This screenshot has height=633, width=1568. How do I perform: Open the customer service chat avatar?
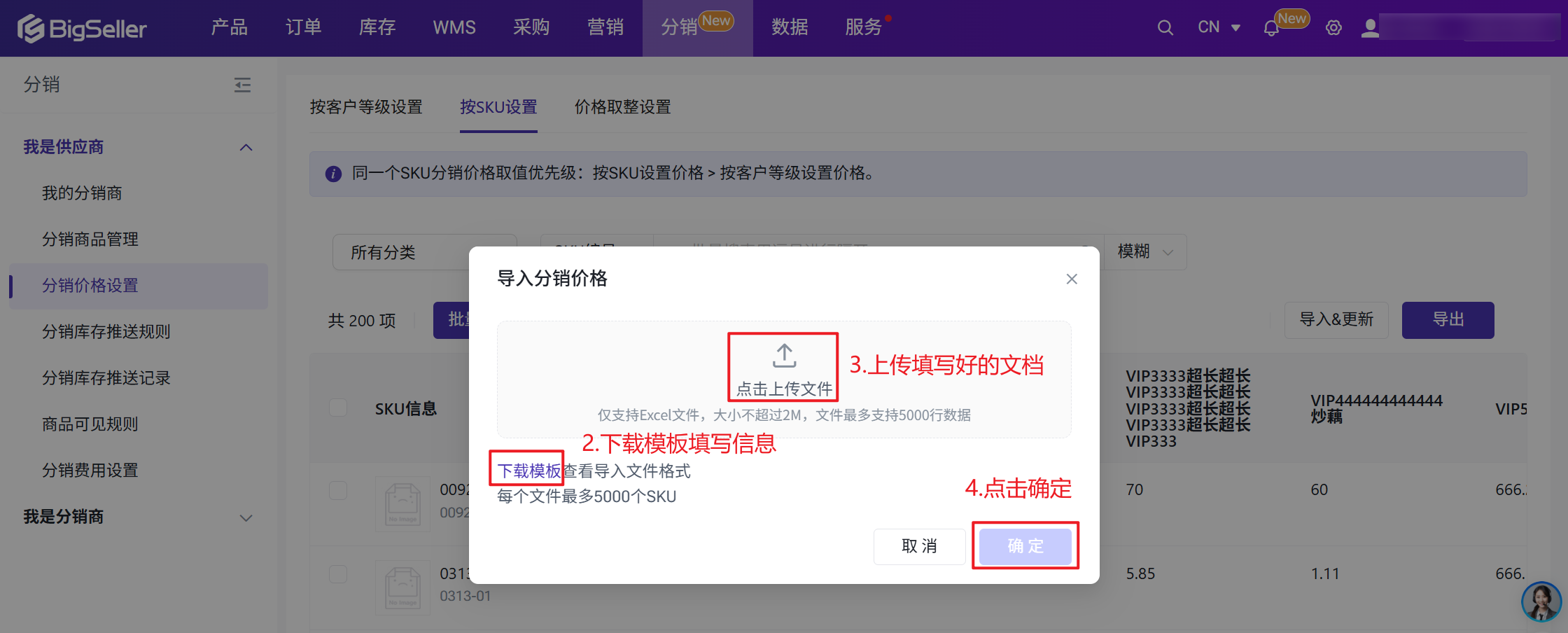(x=1541, y=601)
